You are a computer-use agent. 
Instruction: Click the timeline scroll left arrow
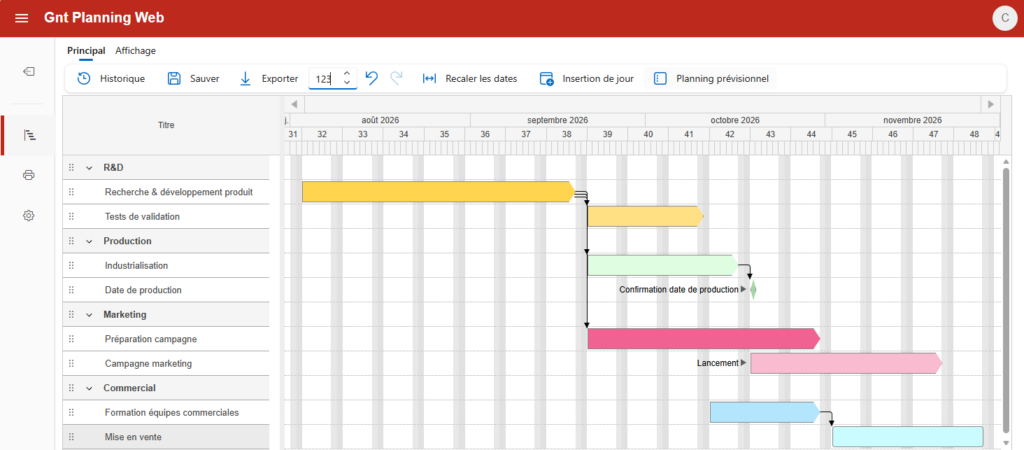coord(294,104)
